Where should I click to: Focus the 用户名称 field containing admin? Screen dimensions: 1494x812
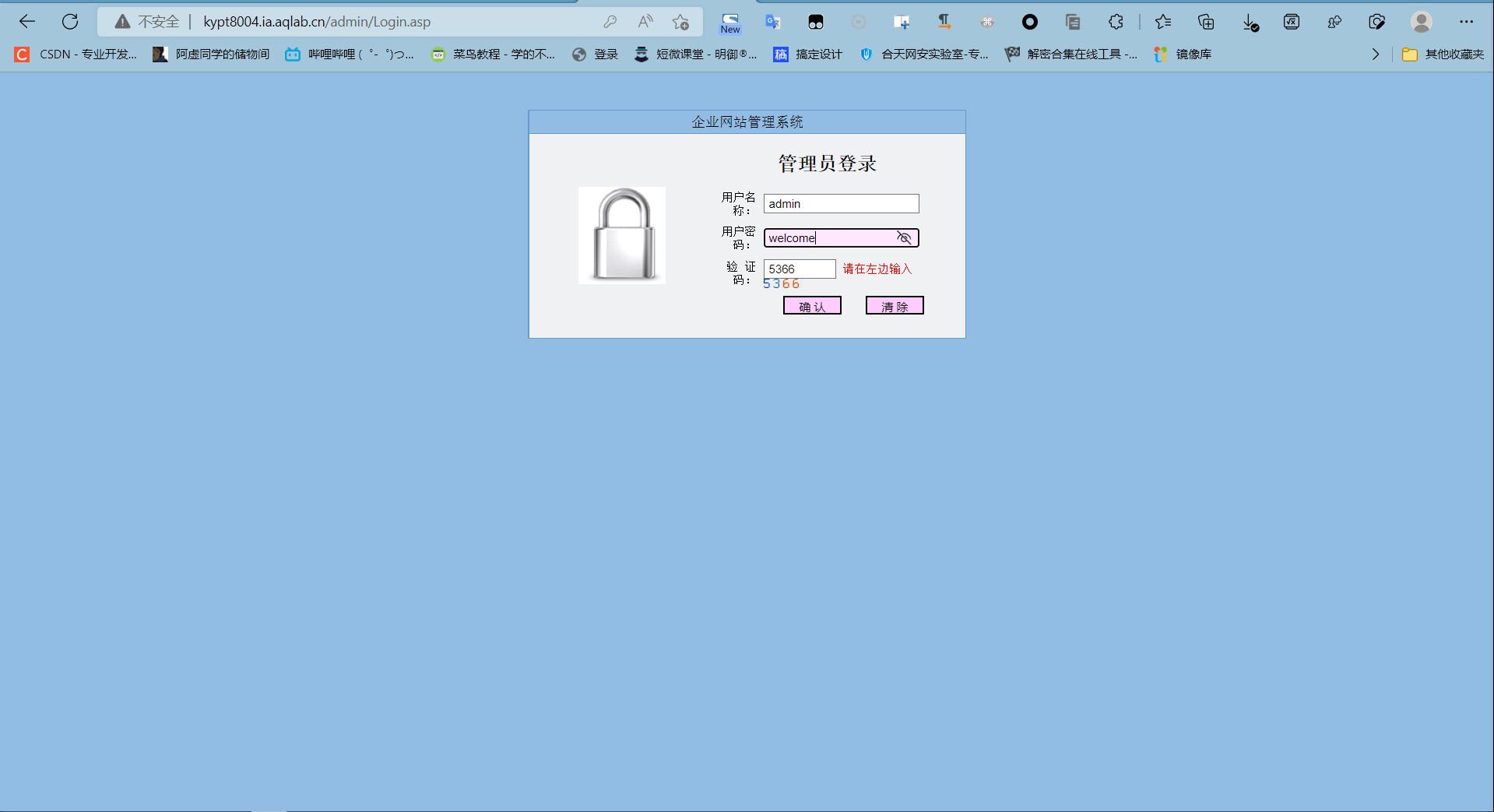(841, 203)
